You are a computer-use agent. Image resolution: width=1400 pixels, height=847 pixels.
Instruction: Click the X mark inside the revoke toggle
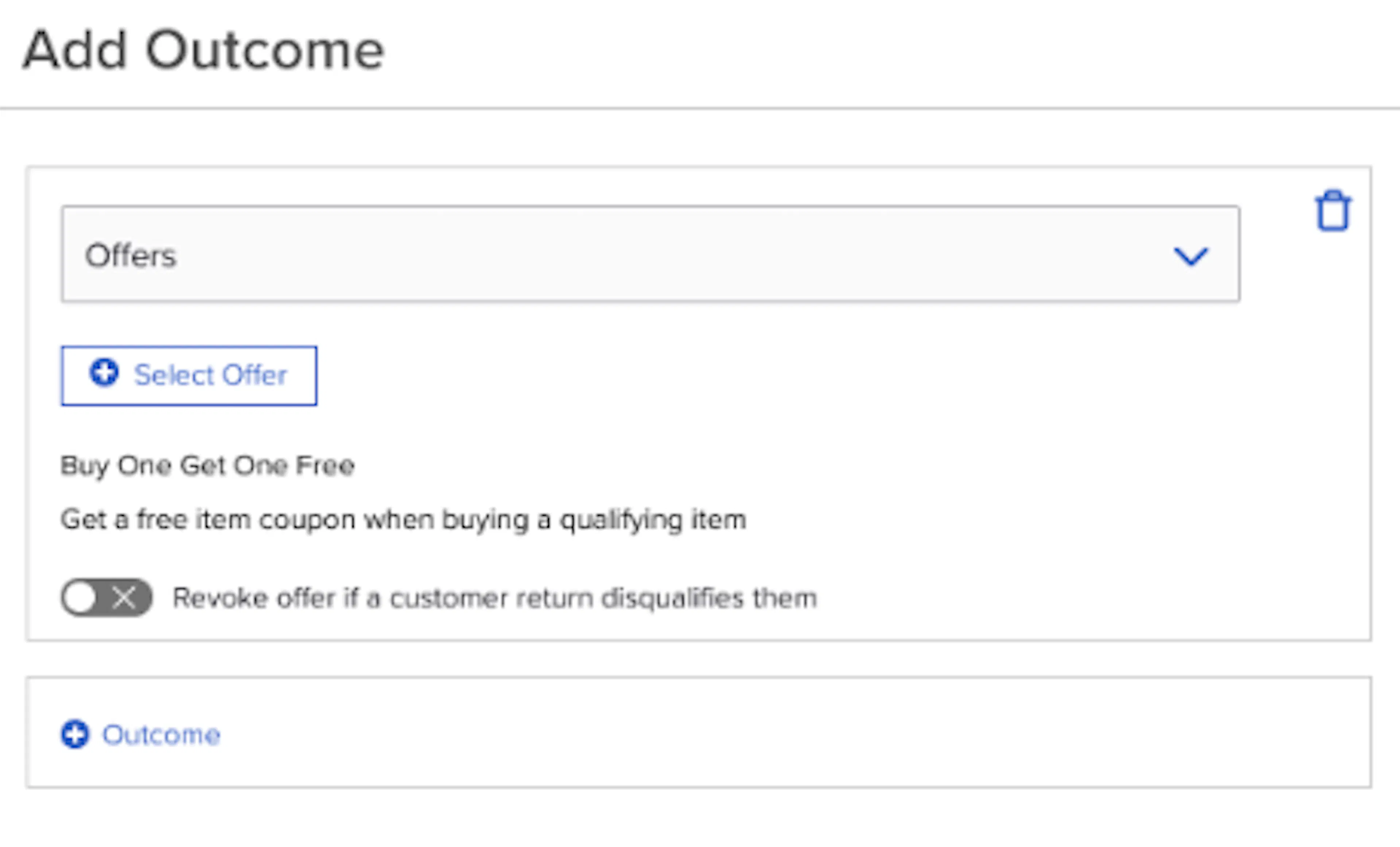pos(124,597)
